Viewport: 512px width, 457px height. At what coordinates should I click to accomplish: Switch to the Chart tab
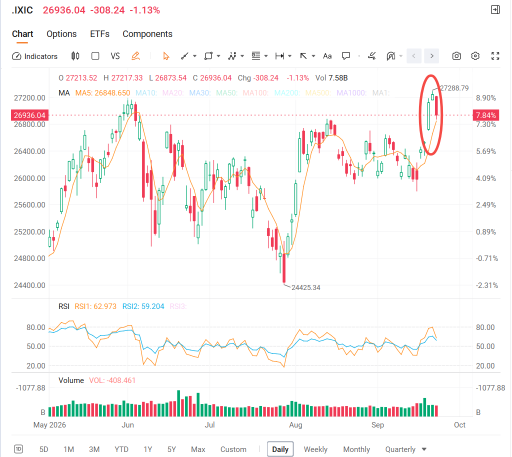coord(22,34)
